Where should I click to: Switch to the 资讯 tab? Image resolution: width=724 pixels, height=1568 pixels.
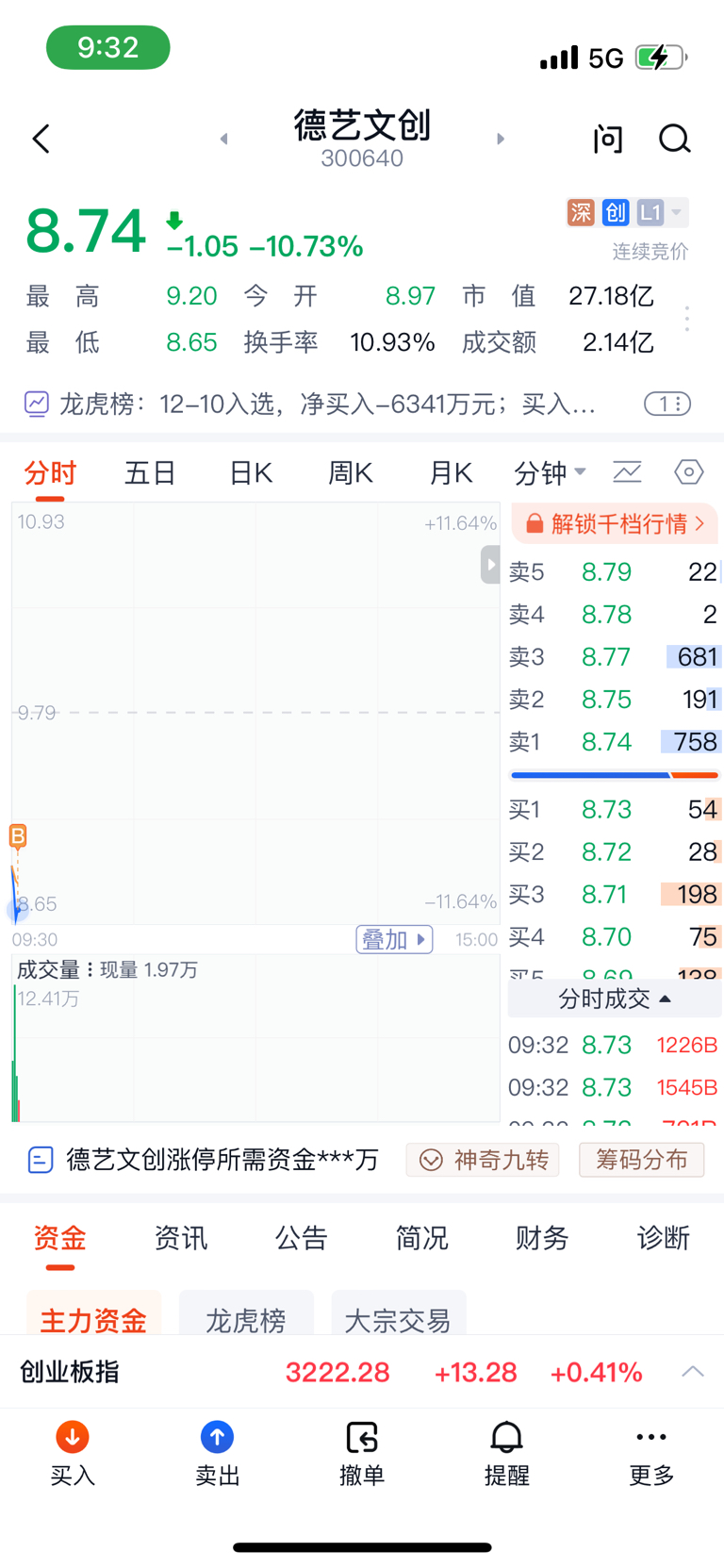(180, 1237)
